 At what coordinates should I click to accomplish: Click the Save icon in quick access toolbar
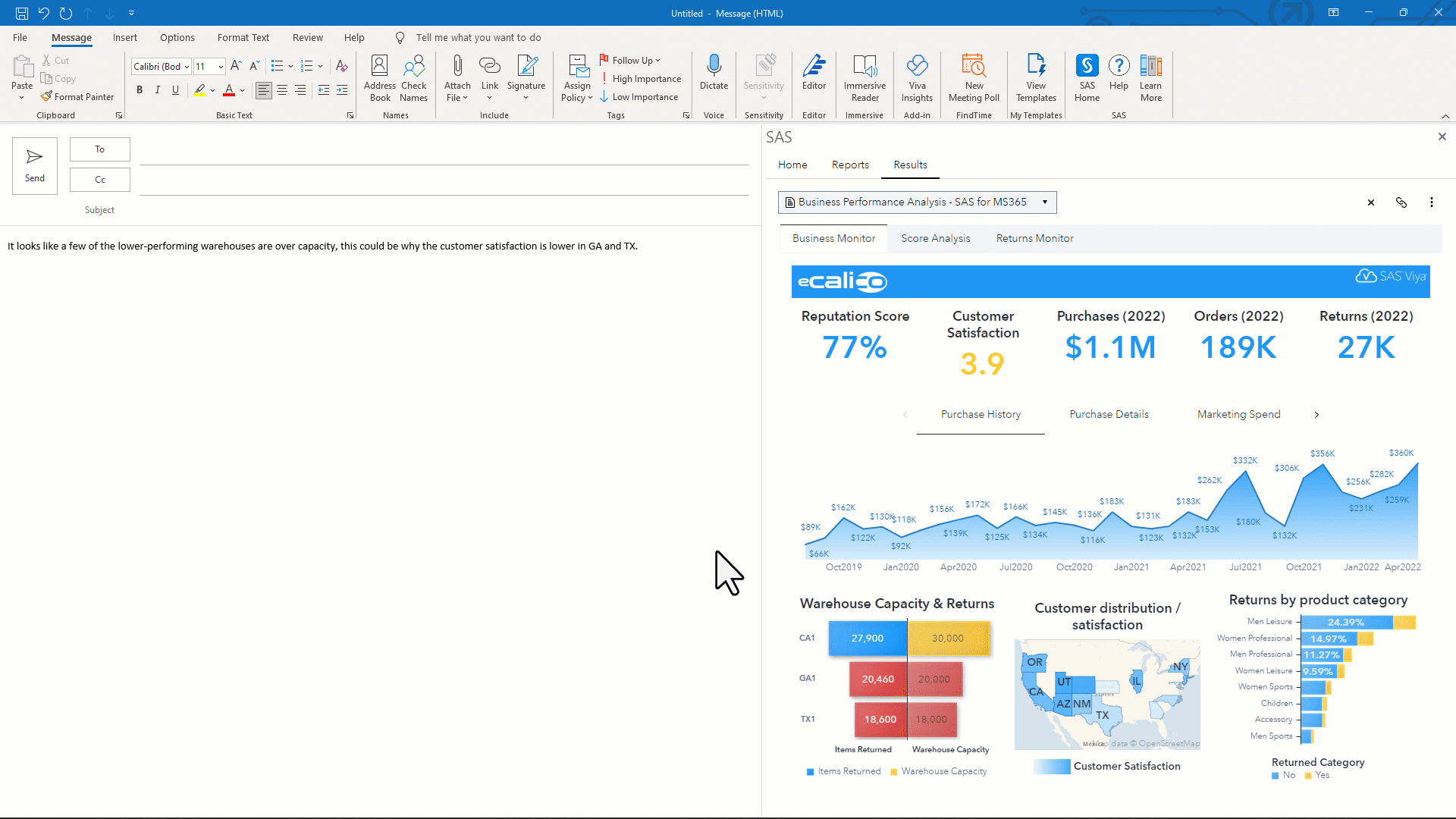click(x=21, y=13)
